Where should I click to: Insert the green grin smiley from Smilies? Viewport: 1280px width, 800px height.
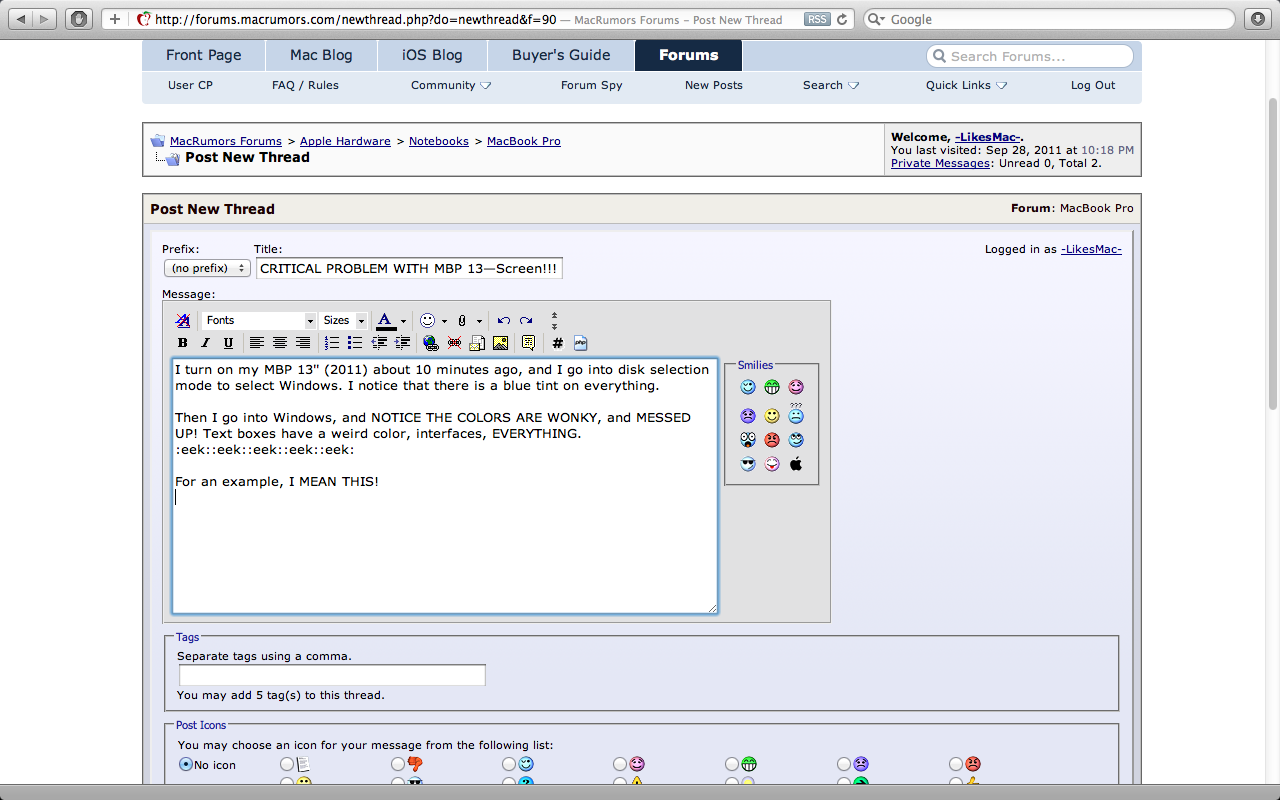[772, 387]
